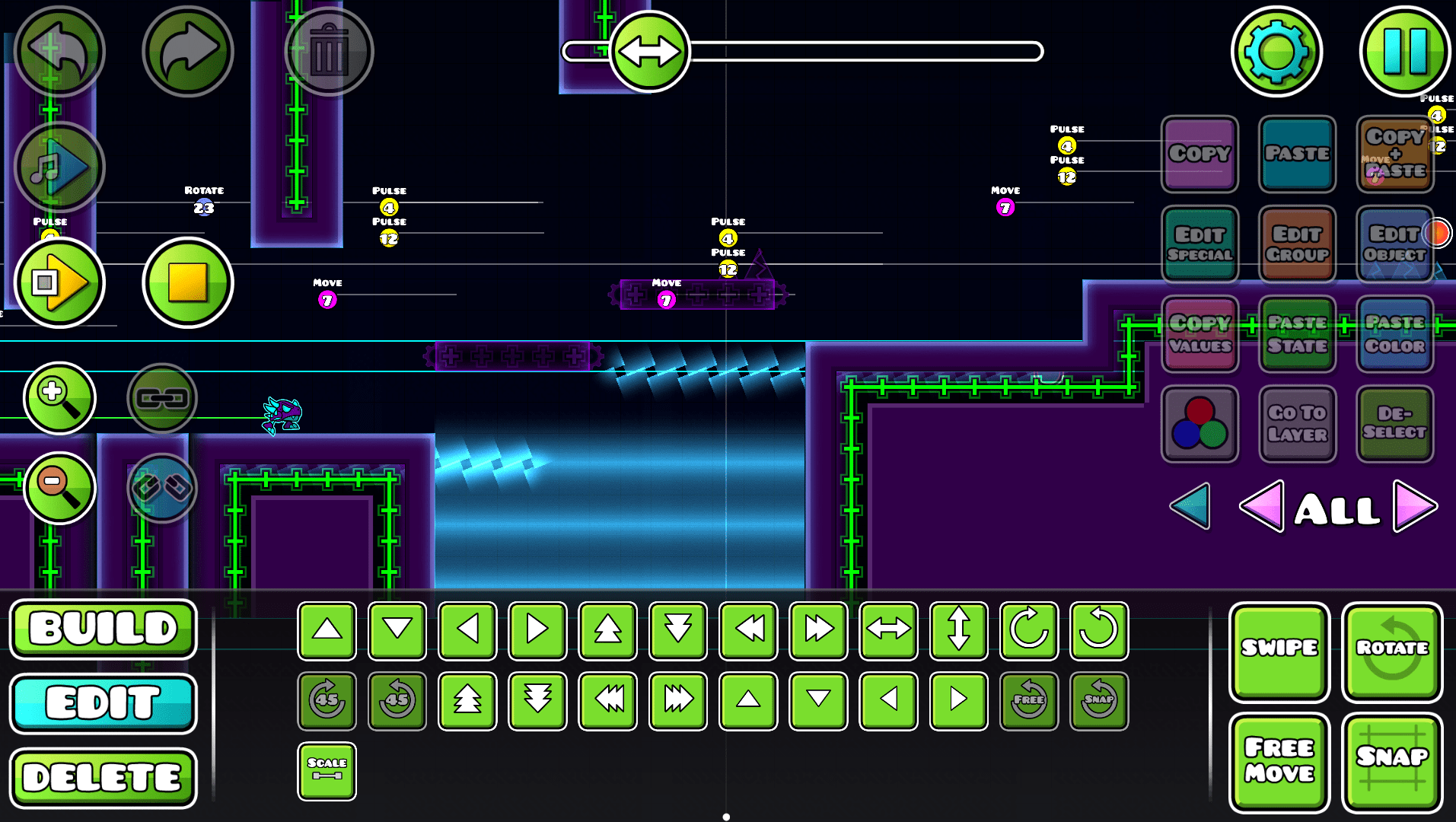Click the De-Select button
Viewport: 1456px width, 822px height.
[x=1395, y=424]
